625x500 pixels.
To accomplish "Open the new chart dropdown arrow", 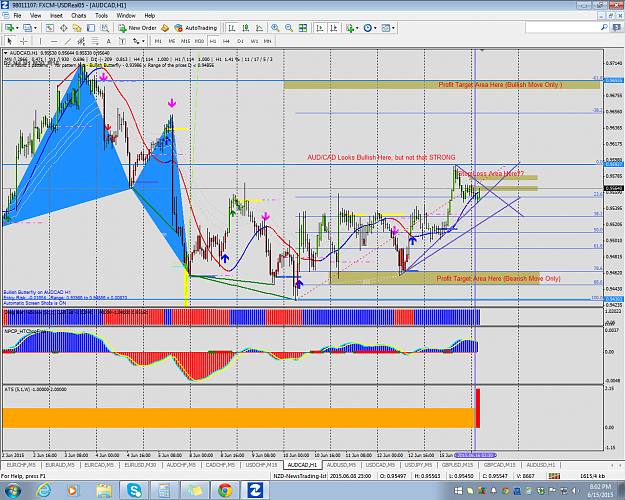I will [17, 28].
